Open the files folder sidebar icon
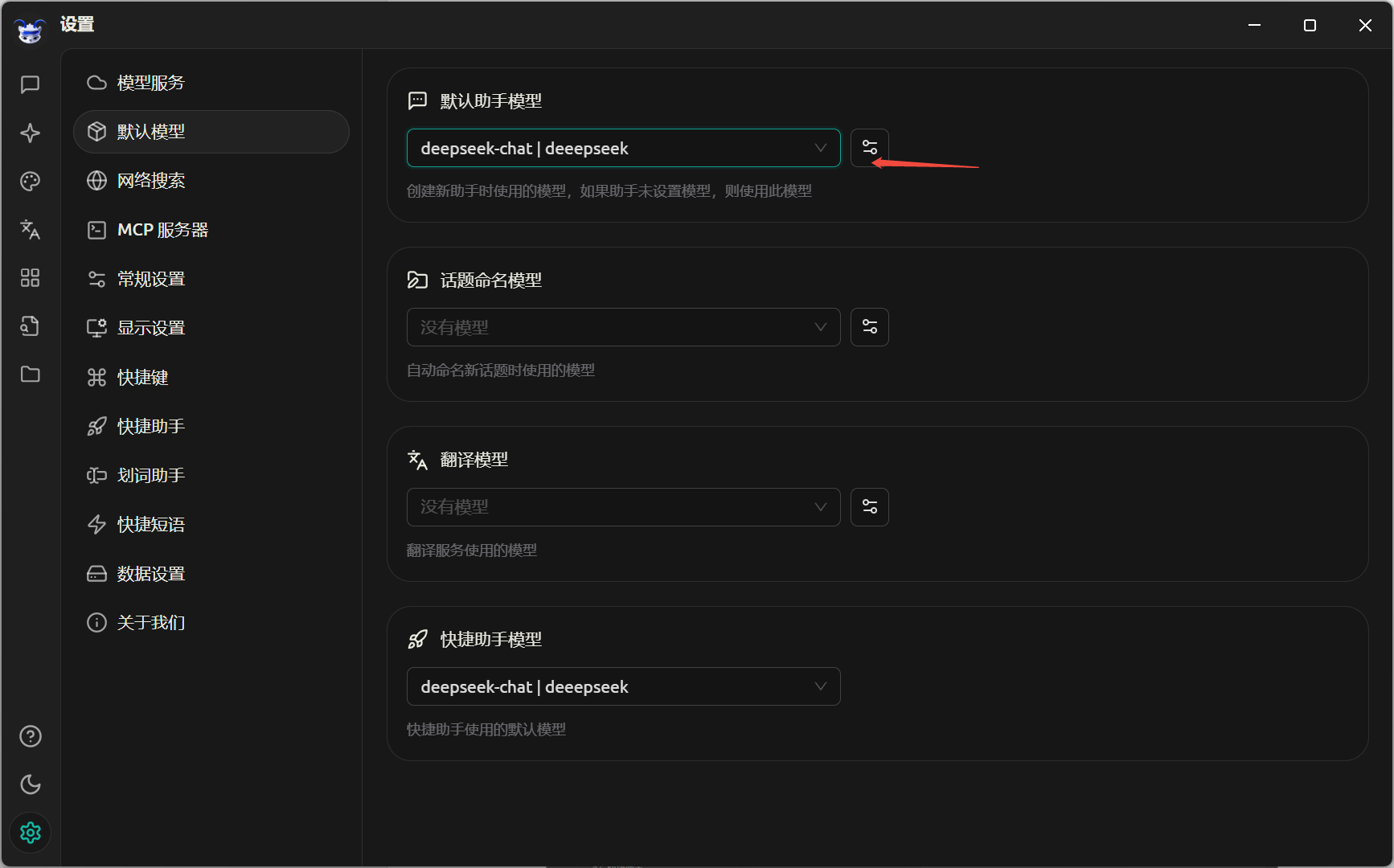The height and width of the screenshot is (868, 1394). (31, 374)
